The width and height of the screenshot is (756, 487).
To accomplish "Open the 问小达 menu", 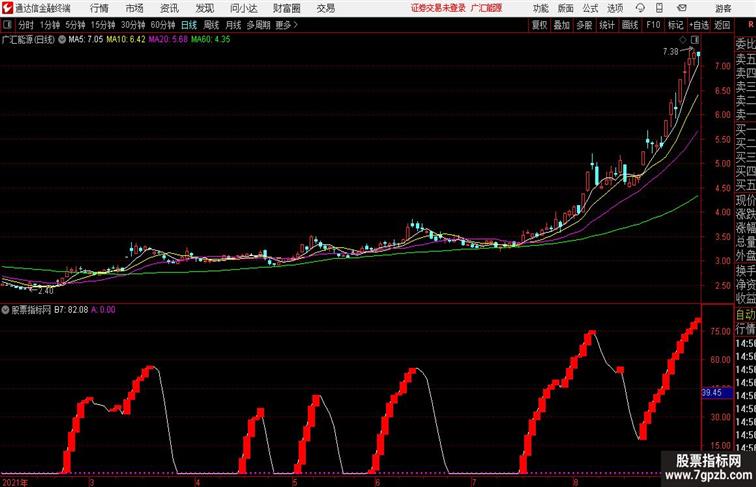I will pos(243,8).
